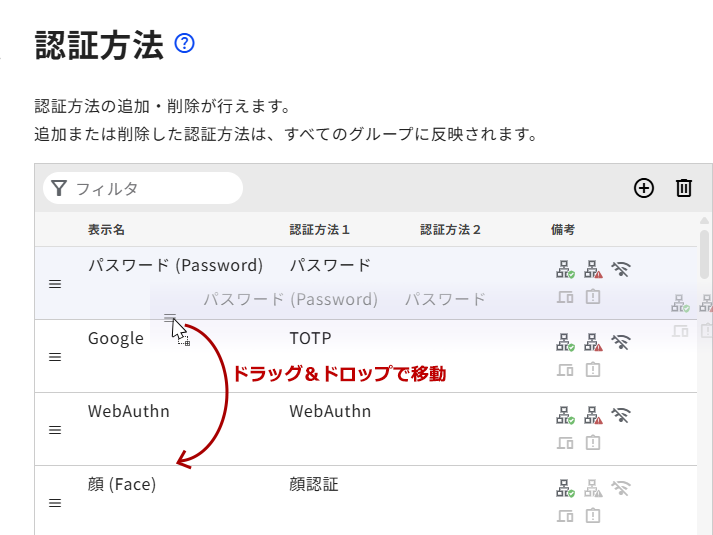Screen dimensions: 713x535
Task: Click the offline Wi-Fi icon in パスワード row
Action: coord(621,269)
